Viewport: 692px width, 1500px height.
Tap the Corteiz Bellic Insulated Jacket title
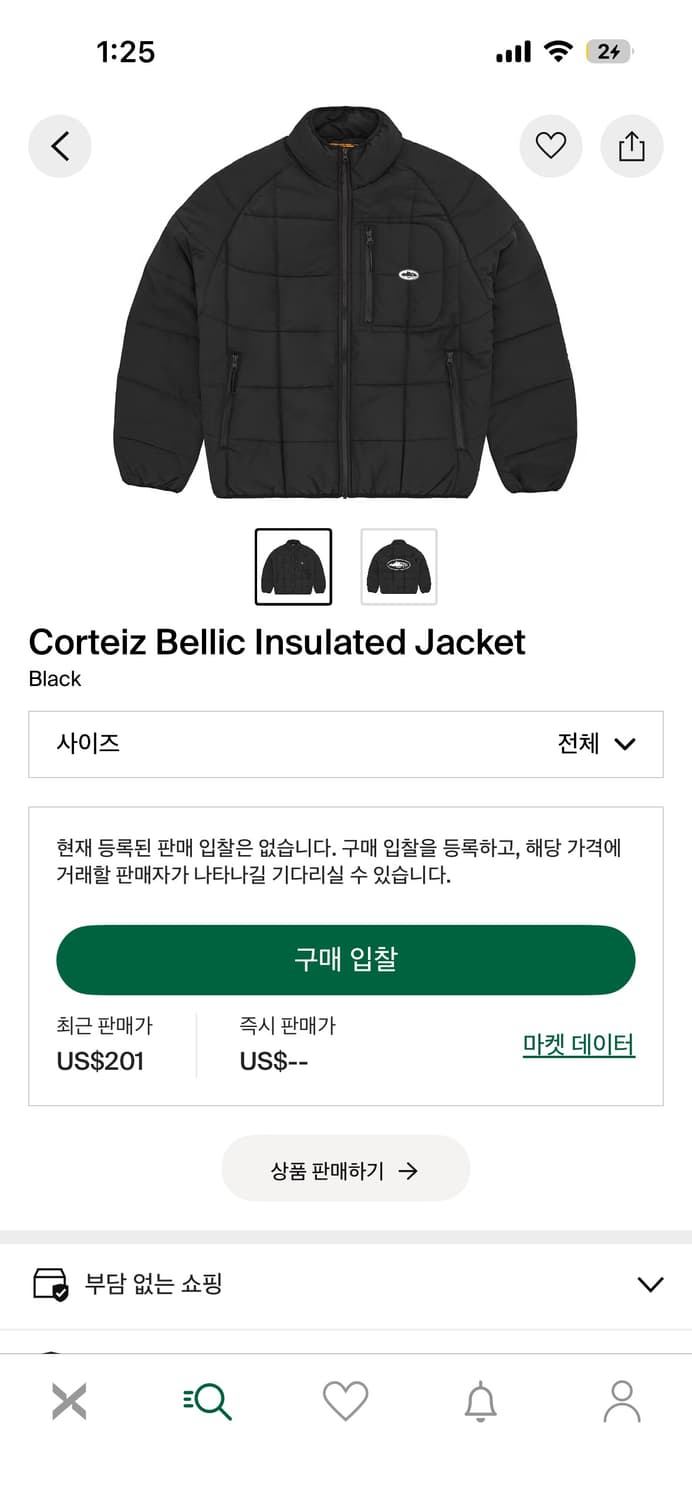(276, 642)
